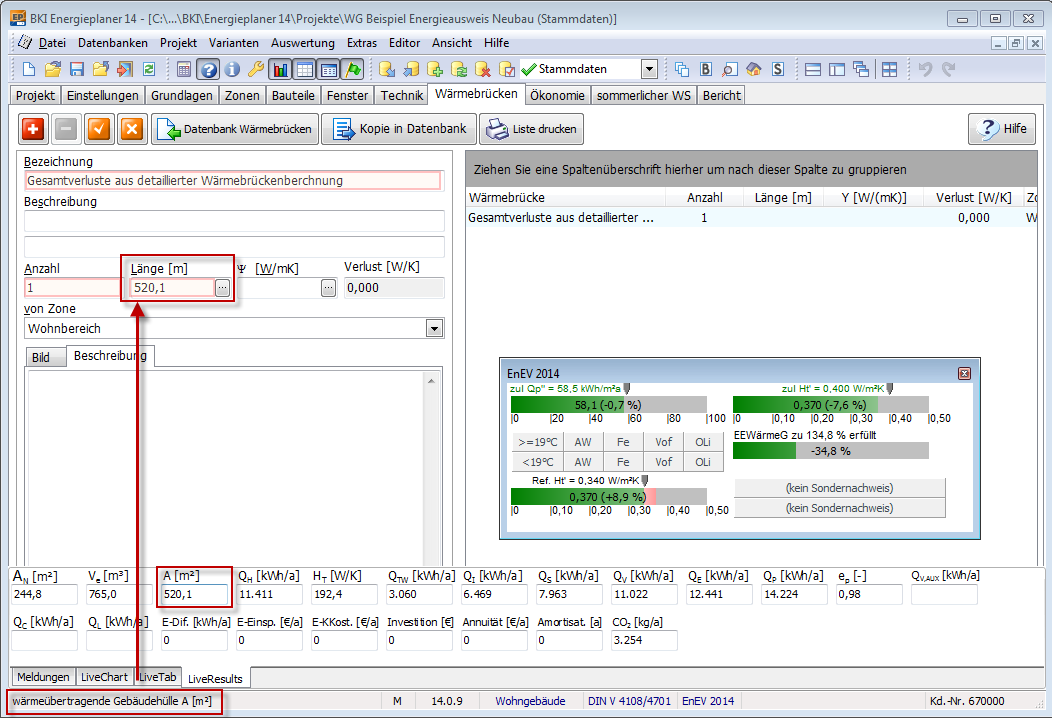Click the overlapping squares copy icon
Image resolution: width=1052 pixels, height=718 pixels.
coord(682,69)
